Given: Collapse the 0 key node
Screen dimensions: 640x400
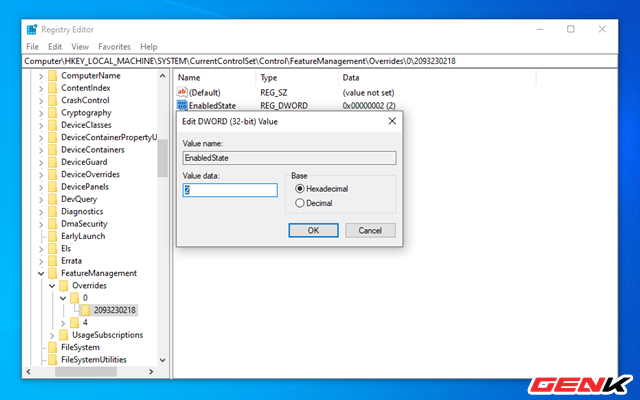Looking at the screenshot, I should pos(63,298).
